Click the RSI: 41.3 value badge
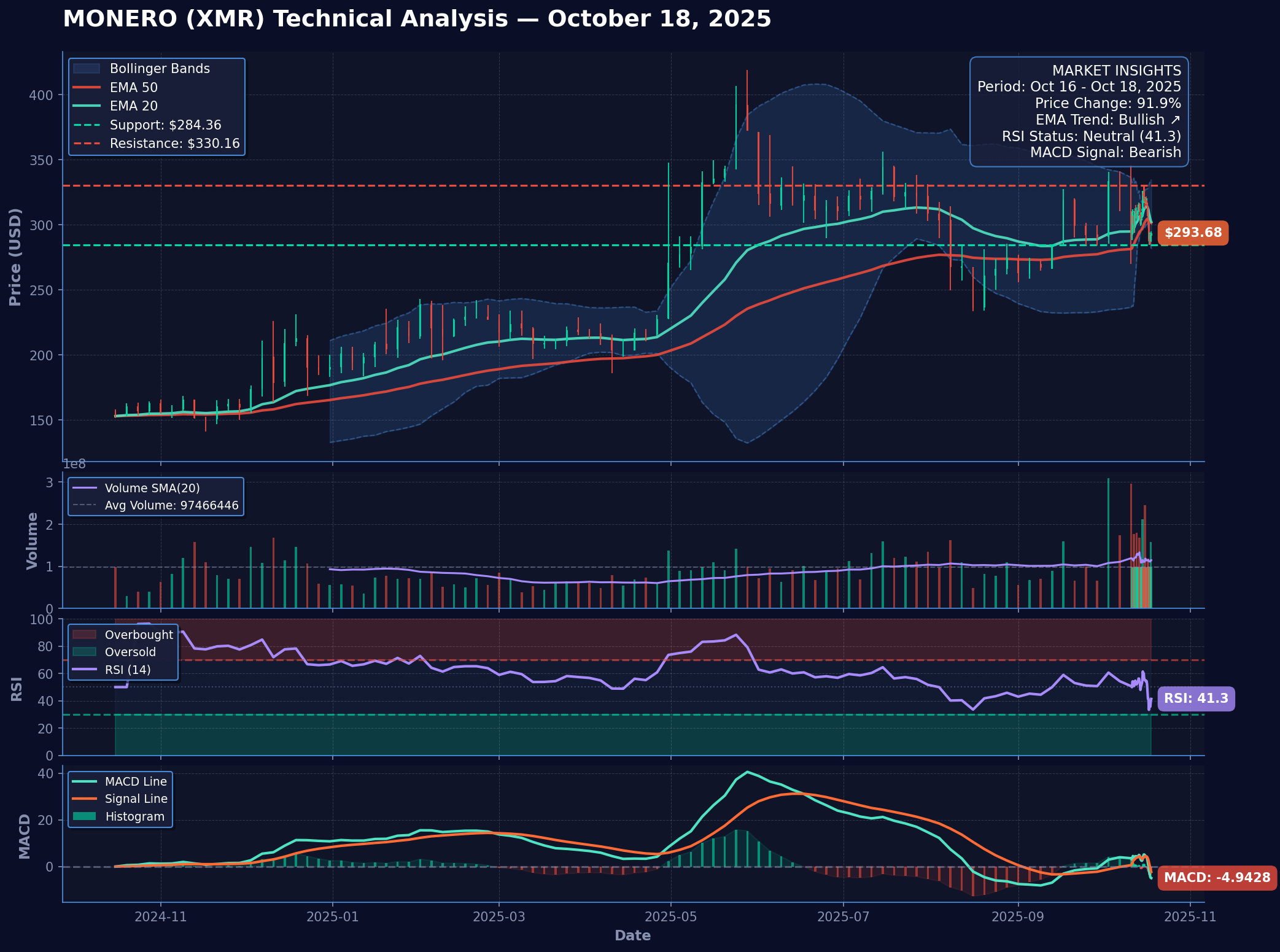This screenshot has width=1280, height=952. 1195,699
